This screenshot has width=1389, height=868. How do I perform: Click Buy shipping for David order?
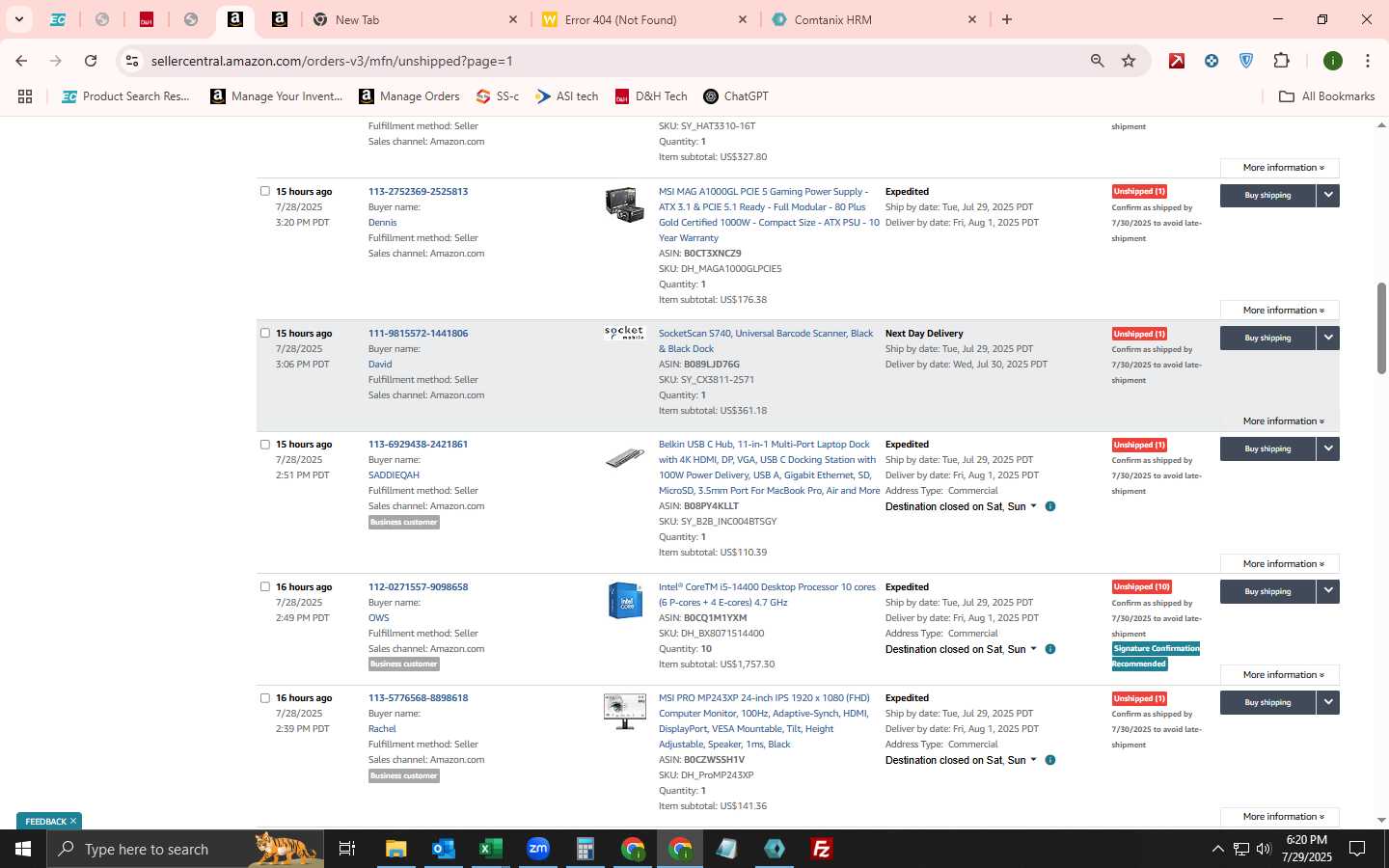(x=1267, y=338)
